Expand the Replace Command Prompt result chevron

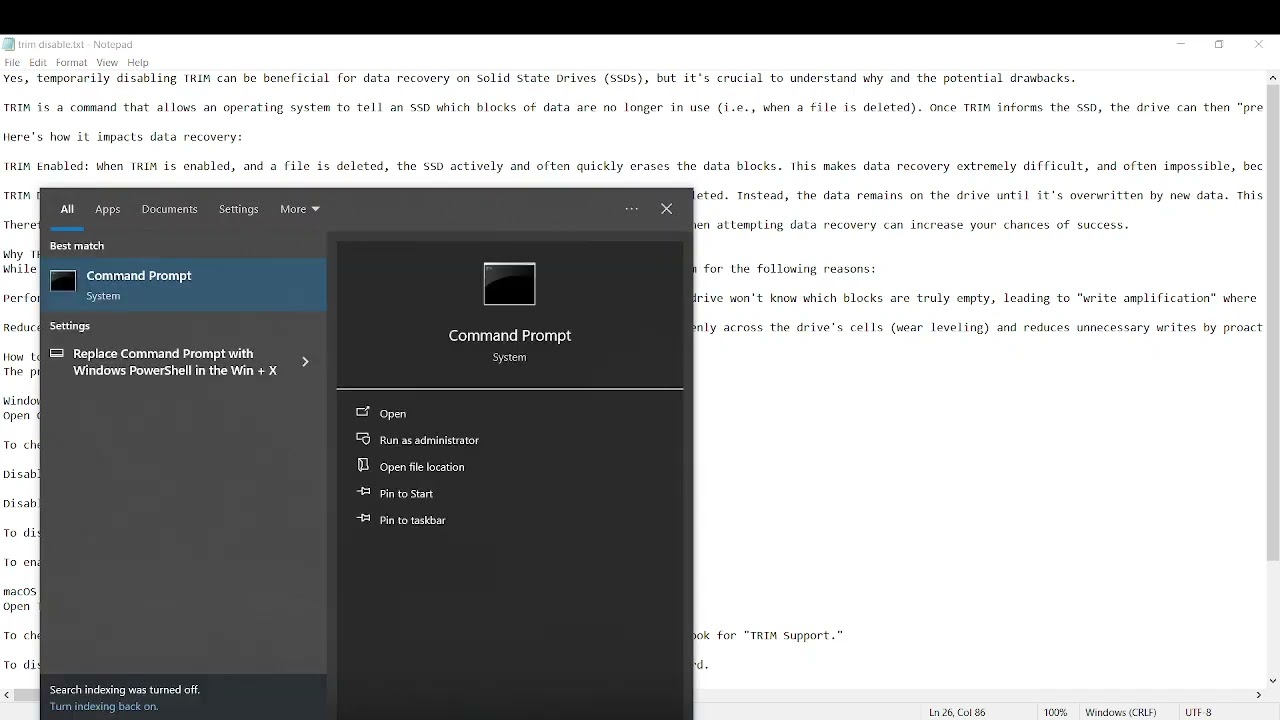coord(305,362)
